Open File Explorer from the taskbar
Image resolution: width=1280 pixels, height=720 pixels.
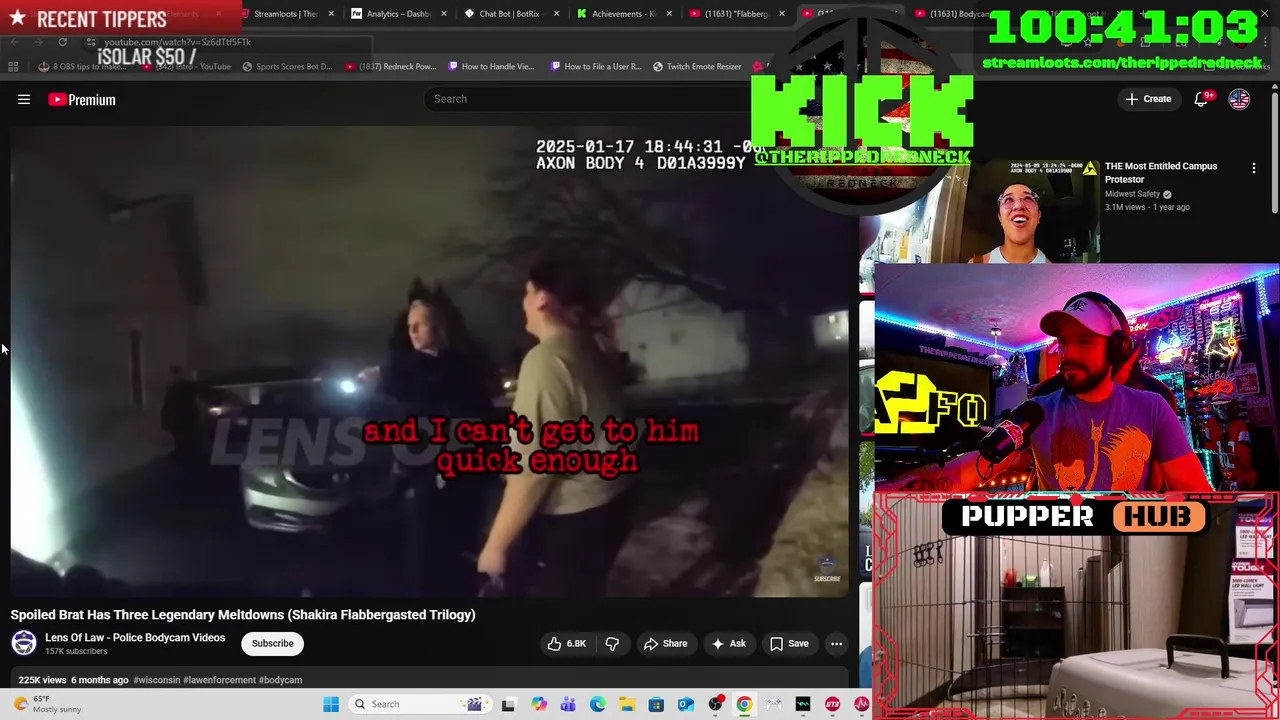point(627,704)
